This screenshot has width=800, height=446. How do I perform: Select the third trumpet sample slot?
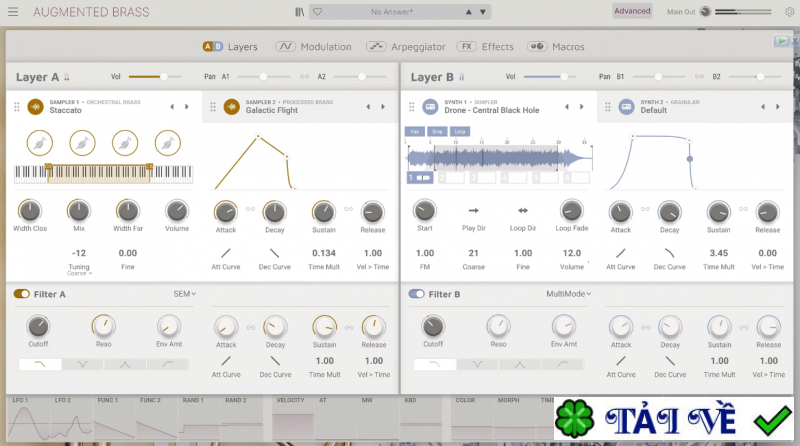pos(125,143)
